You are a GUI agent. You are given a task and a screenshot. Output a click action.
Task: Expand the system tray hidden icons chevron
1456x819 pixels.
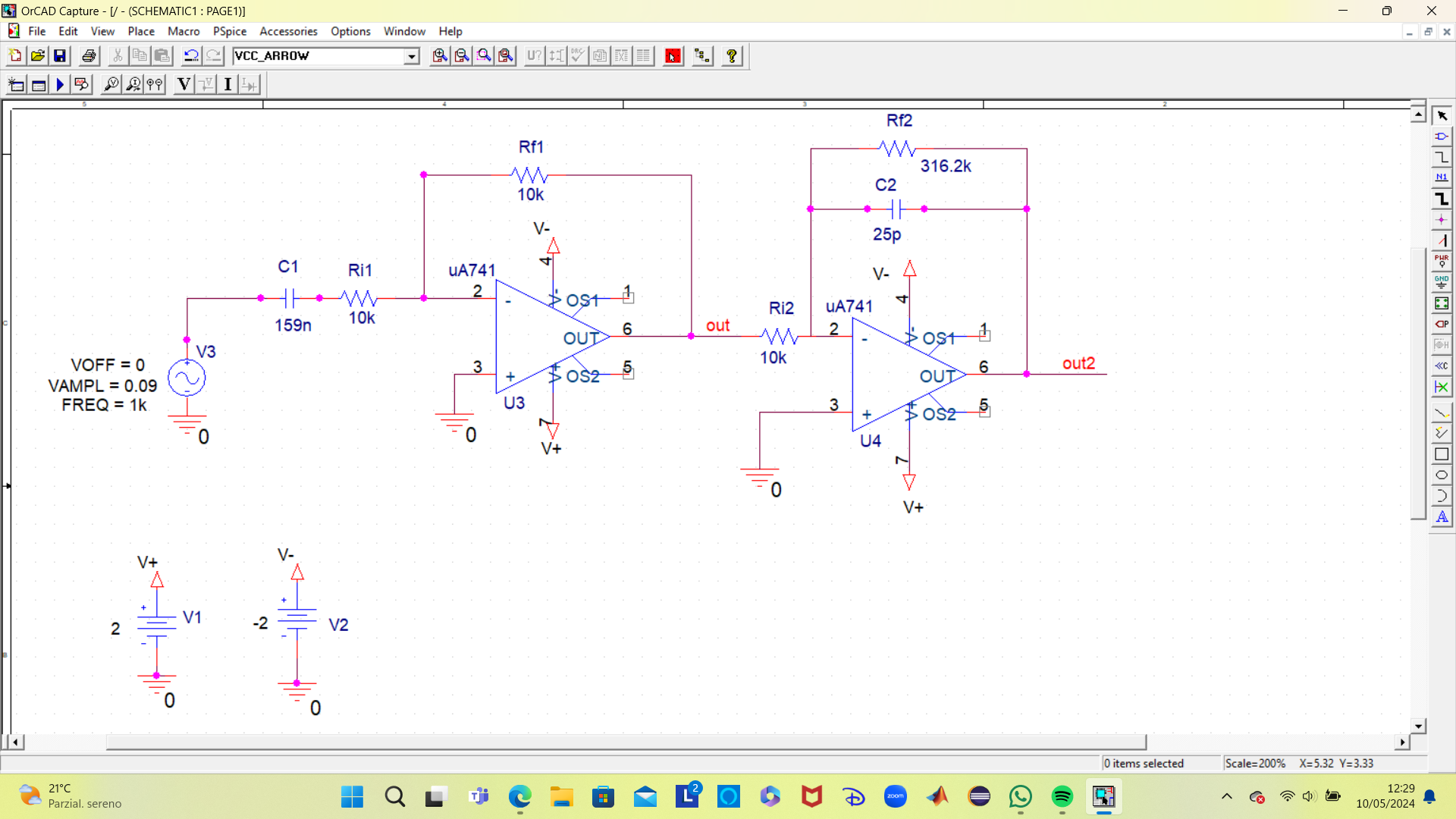pyautogui.click(x=1226, y=796)
